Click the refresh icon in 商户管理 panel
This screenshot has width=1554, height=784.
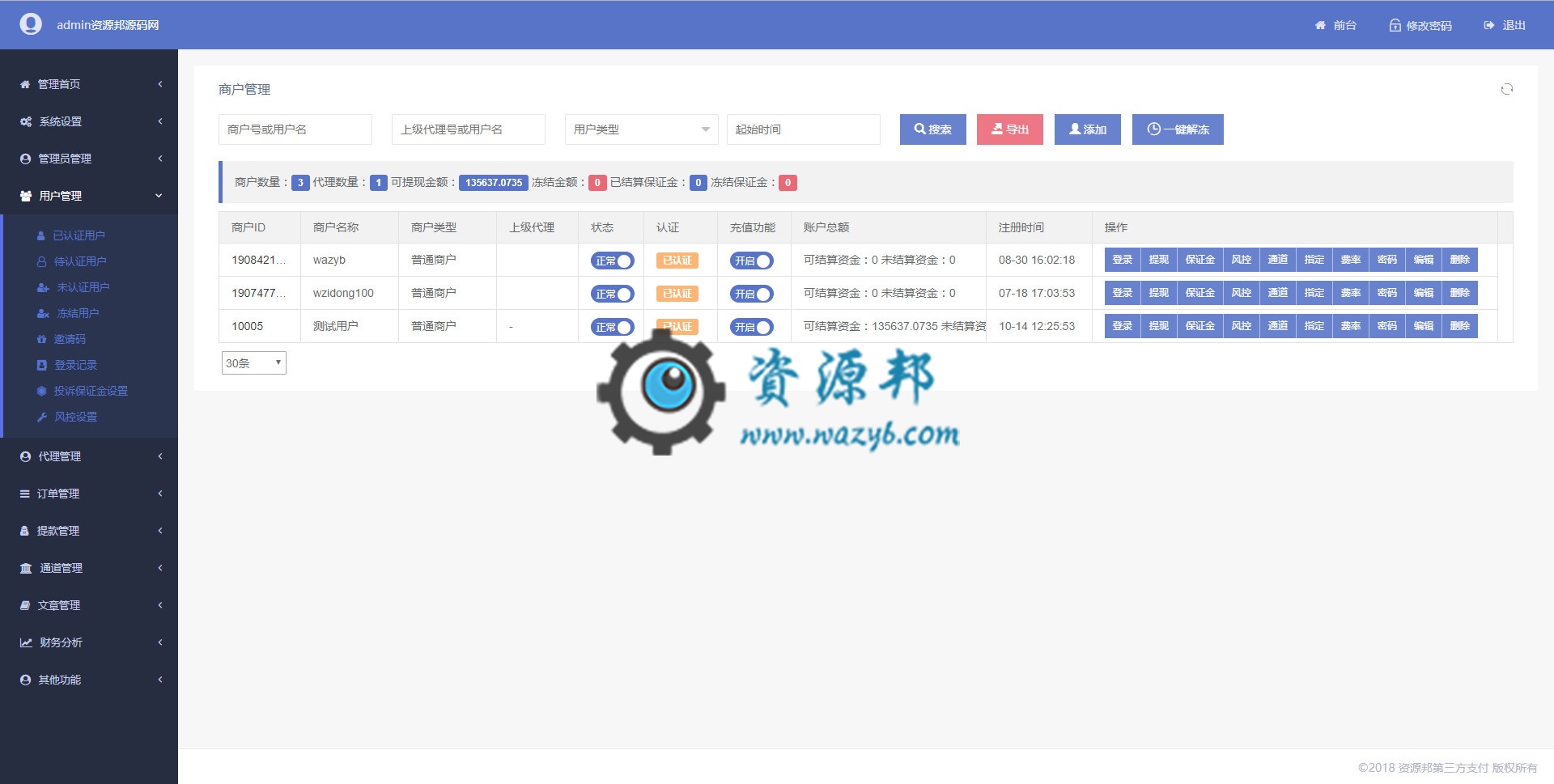tap(1506, 89)
